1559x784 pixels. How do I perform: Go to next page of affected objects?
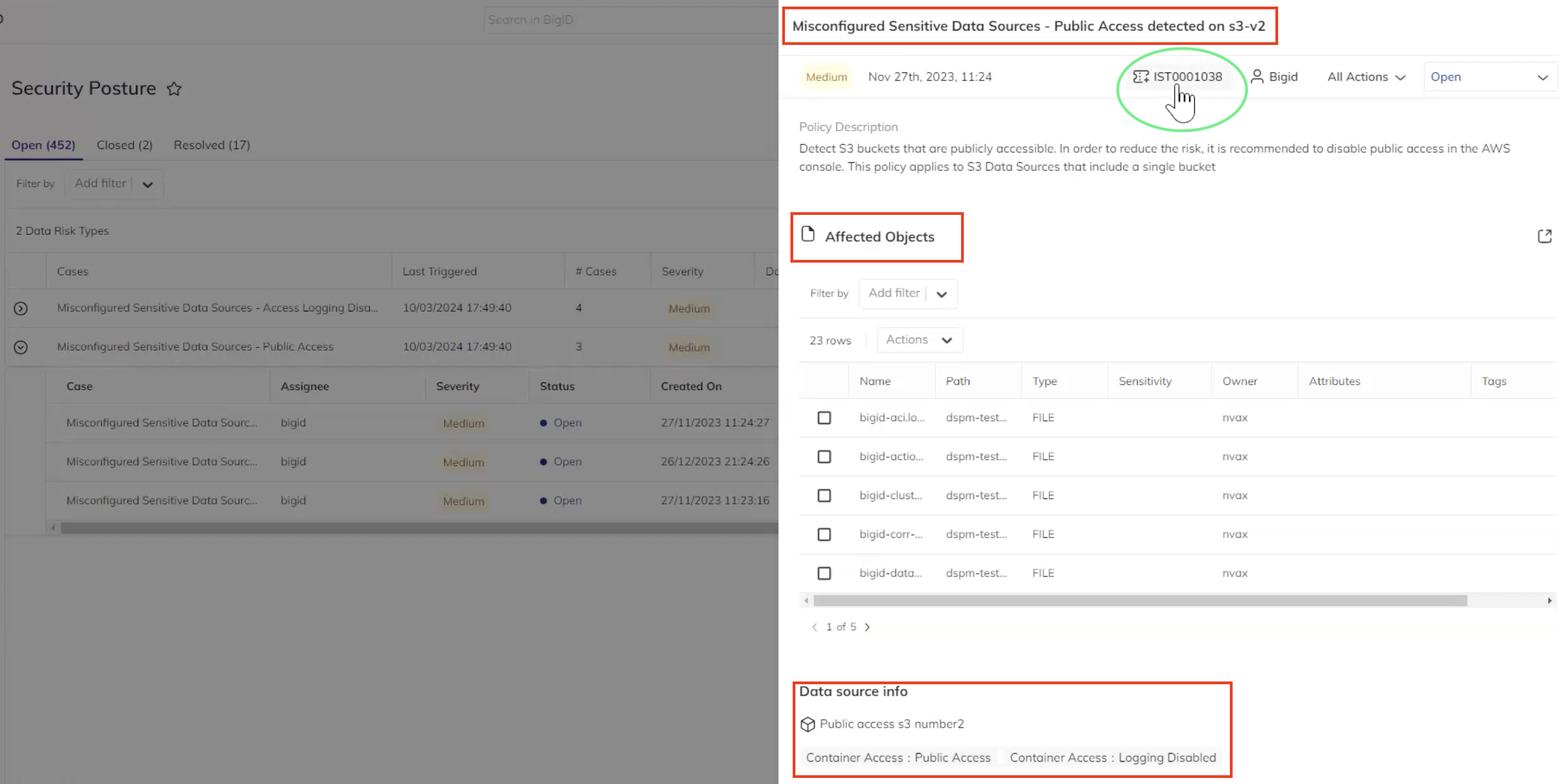tap(867, 627)
